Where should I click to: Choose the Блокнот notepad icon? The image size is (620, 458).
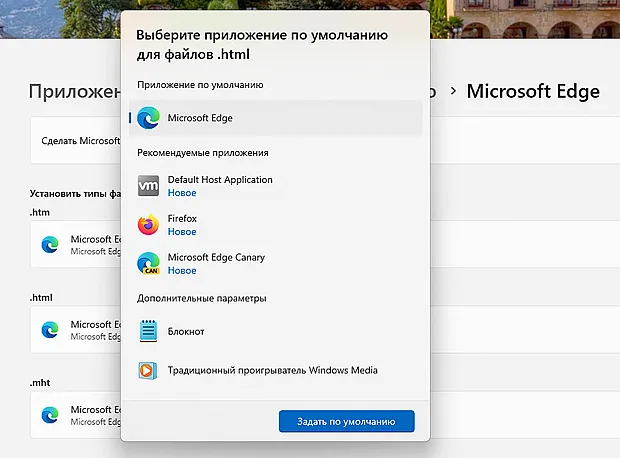148,331
